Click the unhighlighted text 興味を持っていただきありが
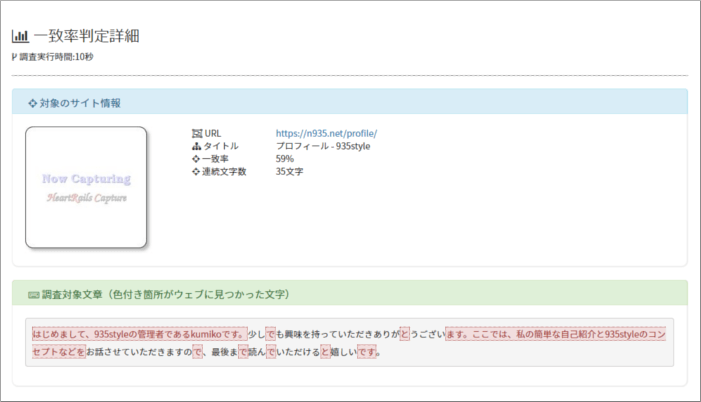 pos(342,334)
